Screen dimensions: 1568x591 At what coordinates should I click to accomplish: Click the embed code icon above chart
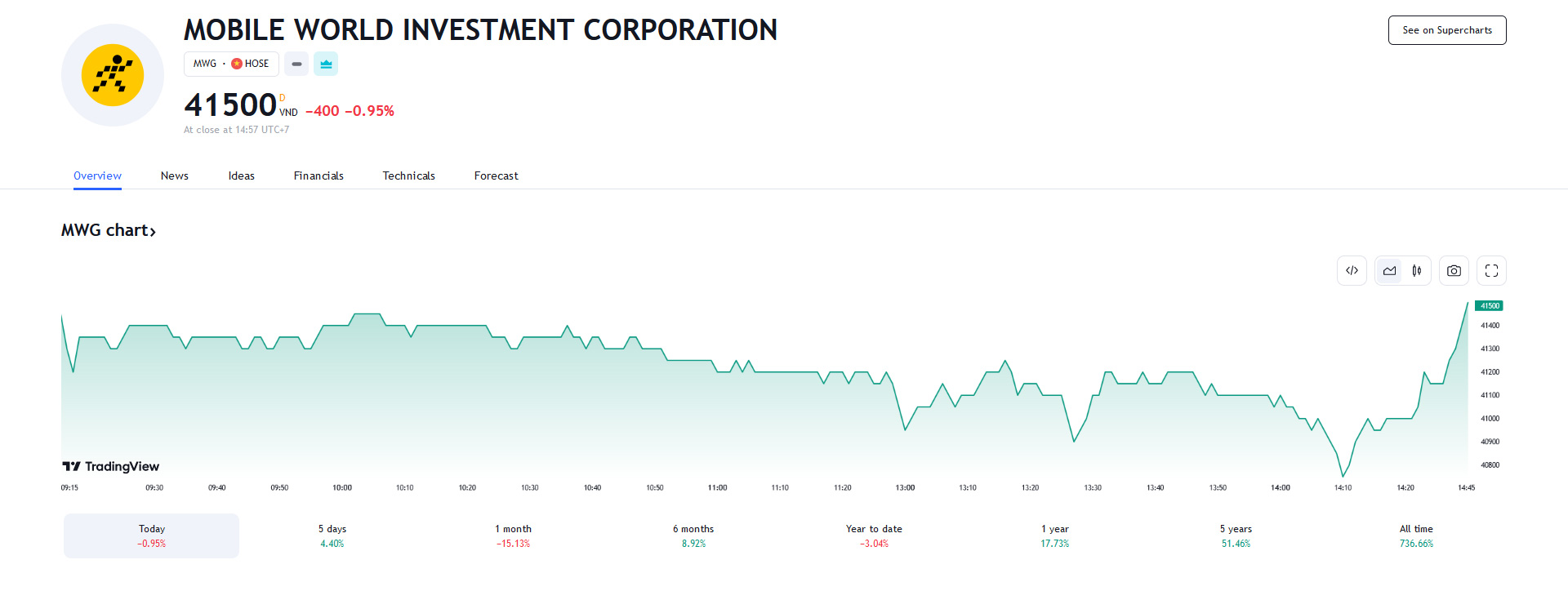click(1352, 271)
